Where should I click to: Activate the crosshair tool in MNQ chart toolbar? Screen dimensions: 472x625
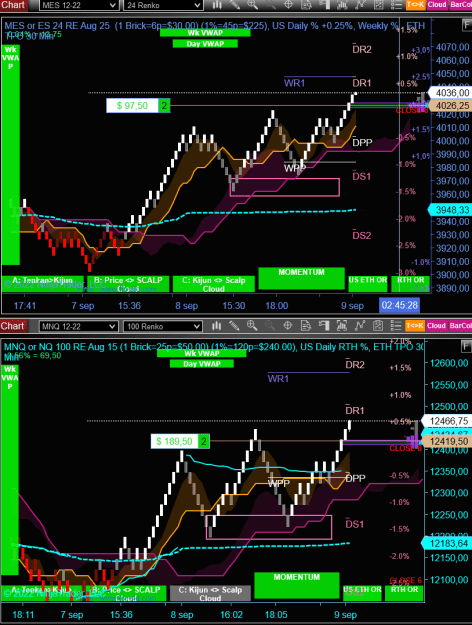tap(288, 326)
